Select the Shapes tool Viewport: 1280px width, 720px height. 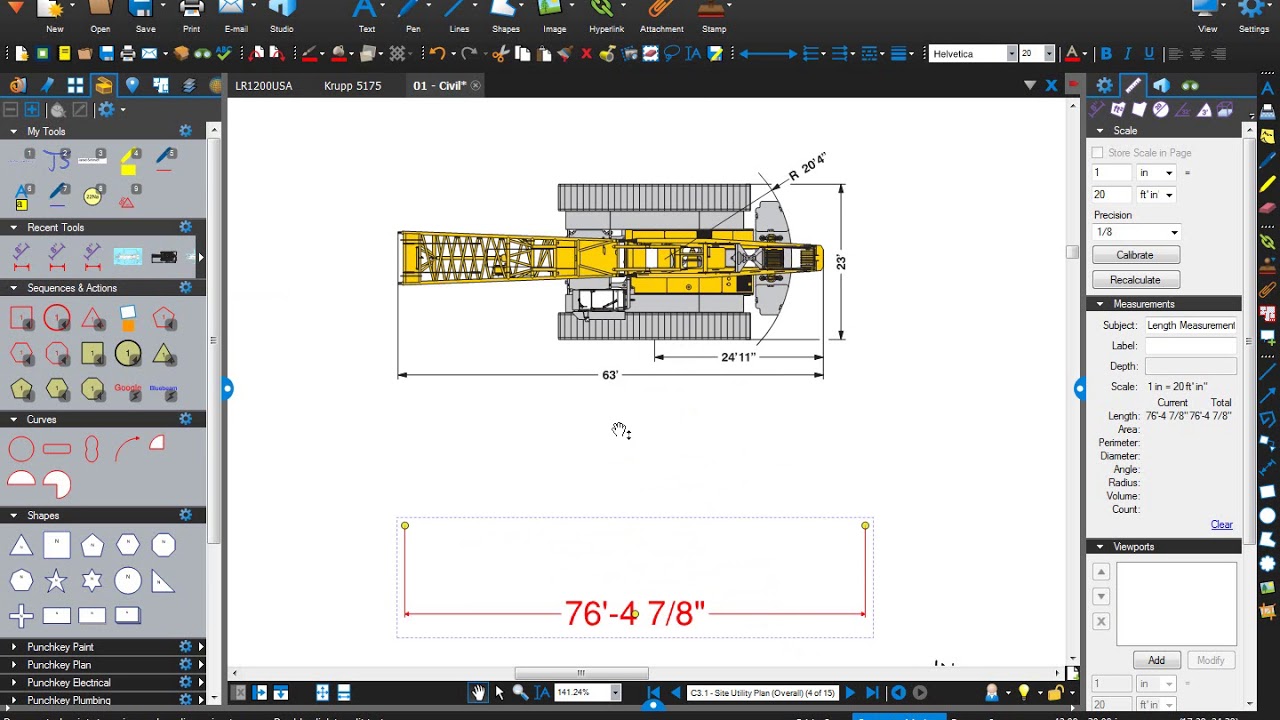click(x=505, y=17)
